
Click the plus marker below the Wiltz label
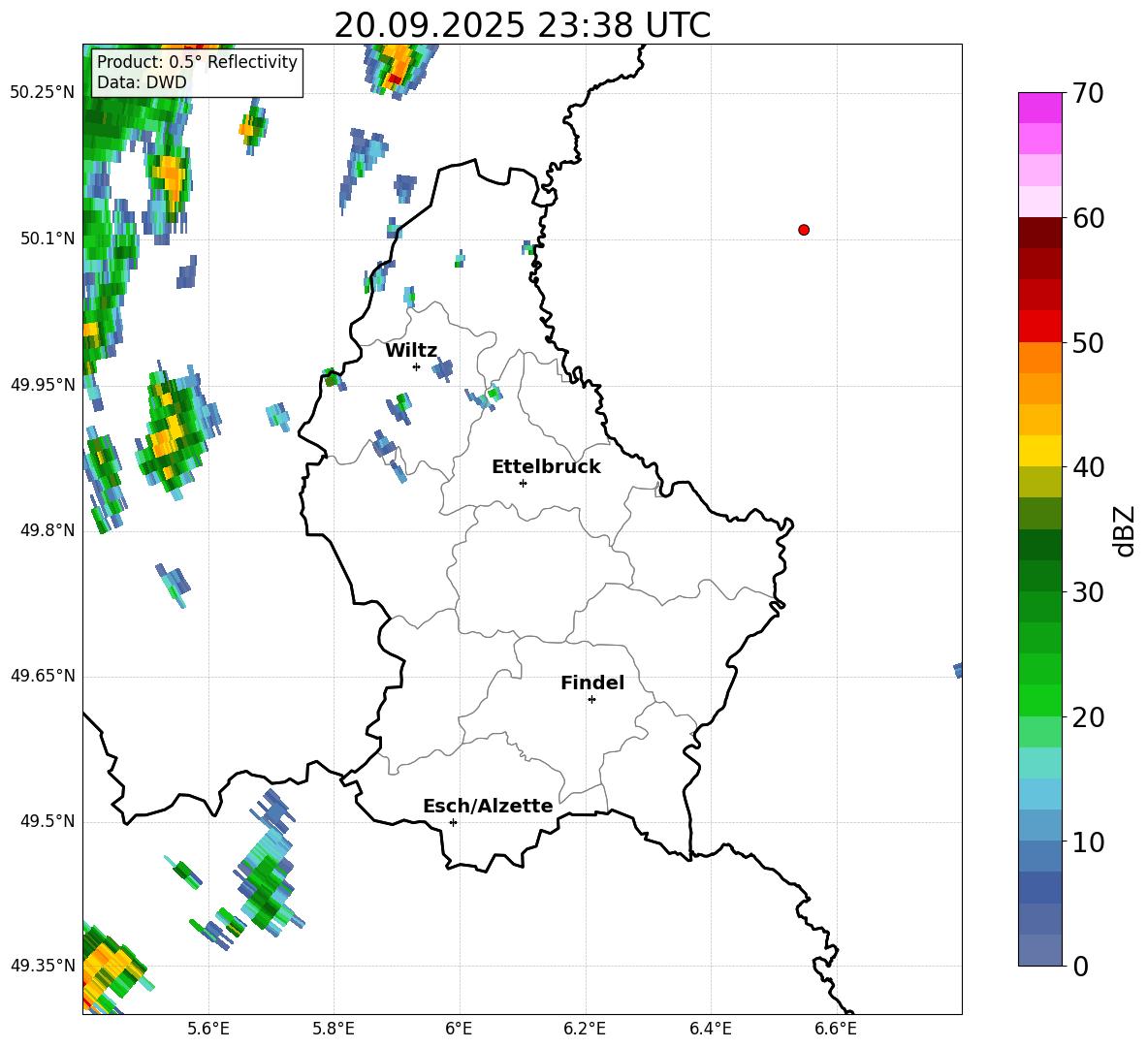(x=417, y=367)
